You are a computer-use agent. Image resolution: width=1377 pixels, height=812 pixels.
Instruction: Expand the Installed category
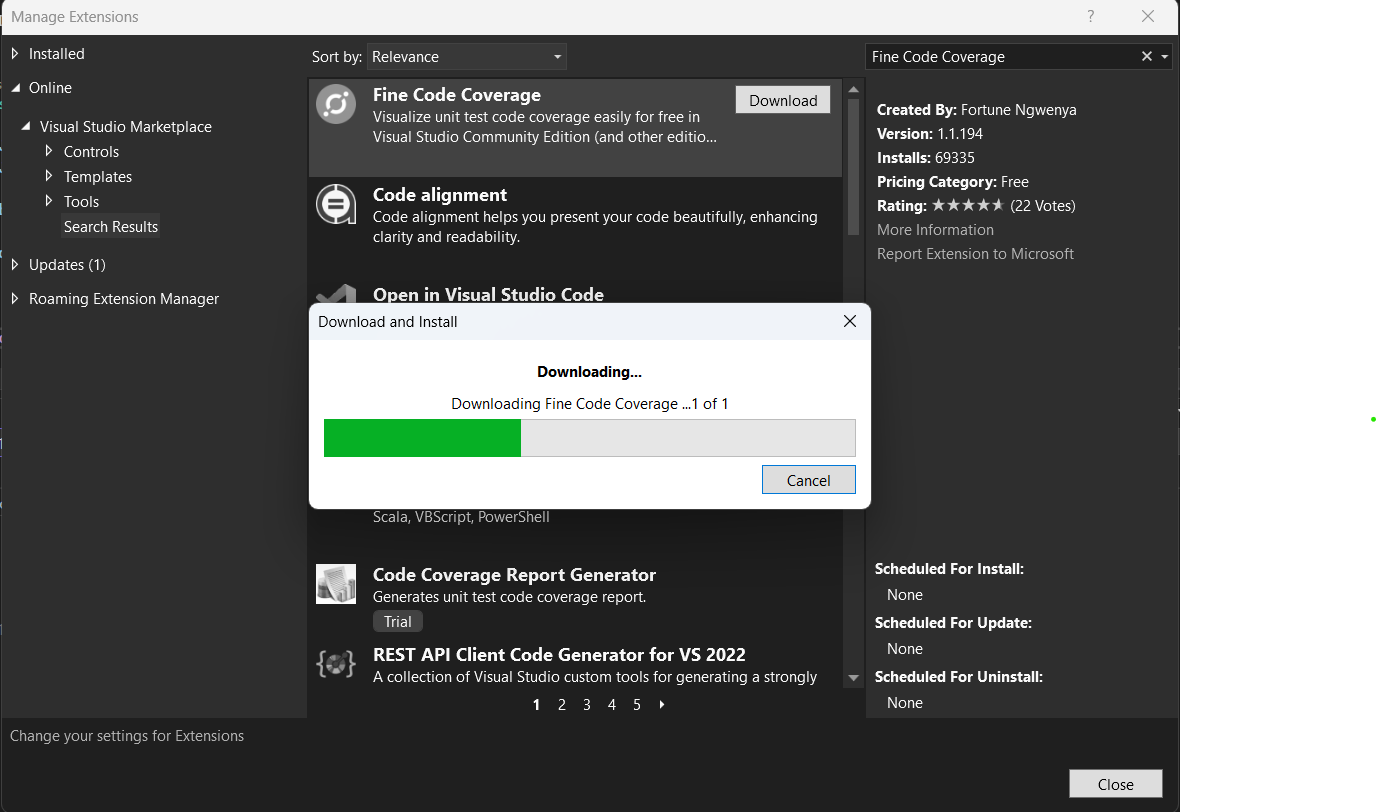click(15, 54)
